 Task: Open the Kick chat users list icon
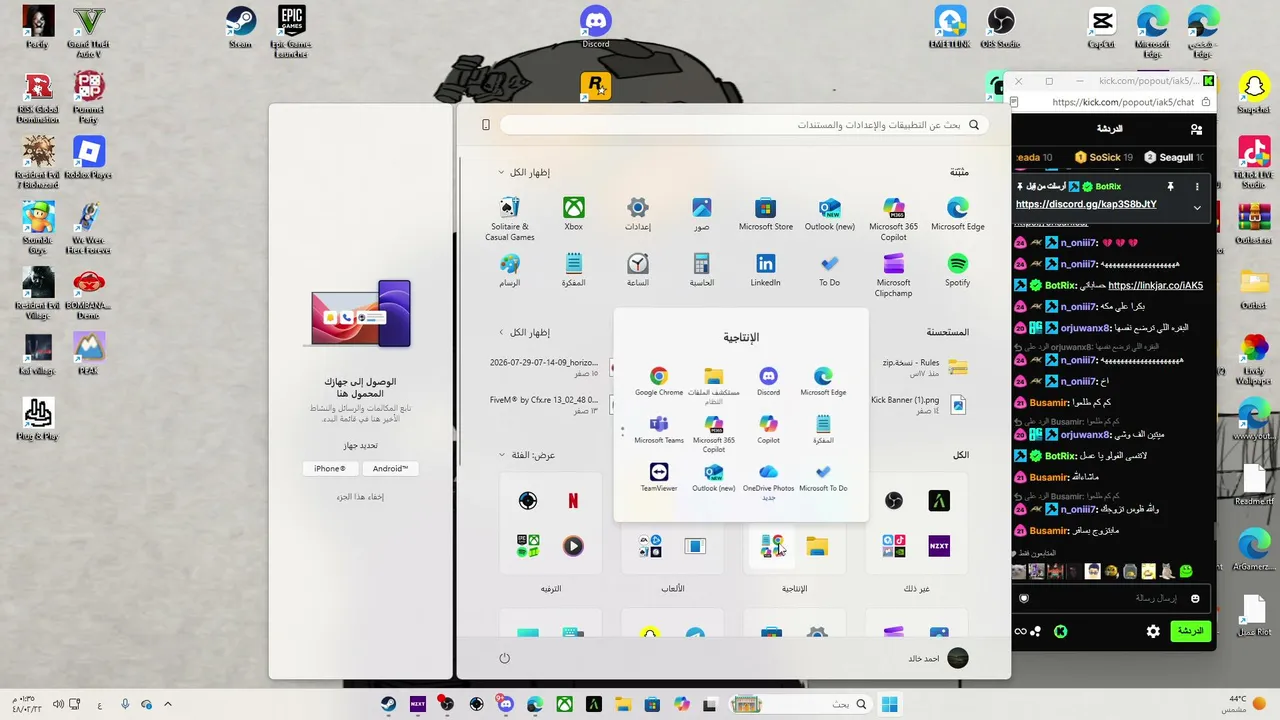coord(1196,129)
